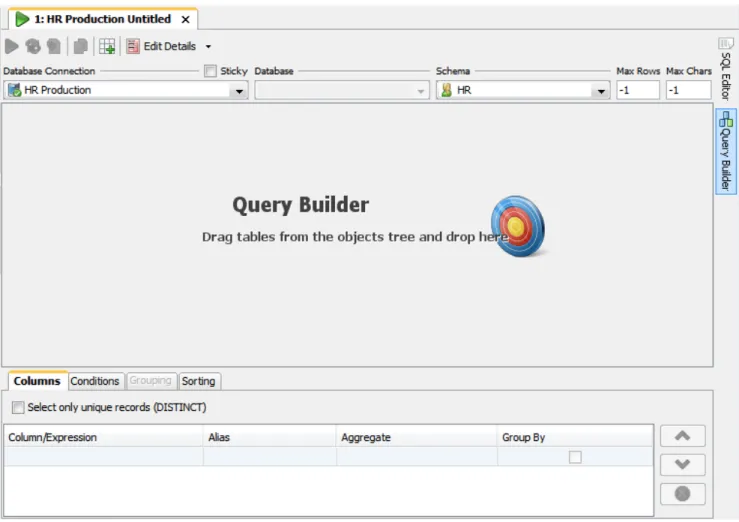Viewport: 739px width, 522px height.
Task: Select the Query Builder side tab
Action: pyautogui.click(x=726, y=151)
